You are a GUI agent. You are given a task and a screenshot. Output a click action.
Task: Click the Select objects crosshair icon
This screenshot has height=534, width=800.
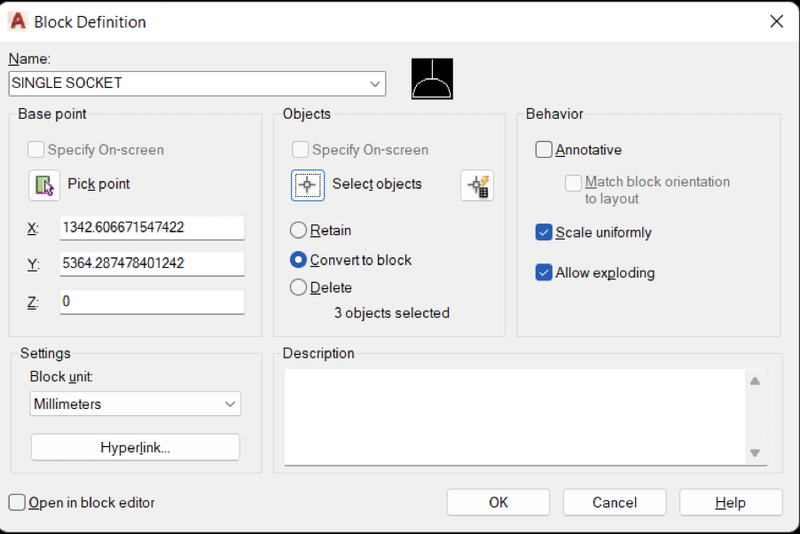point(308,185)
